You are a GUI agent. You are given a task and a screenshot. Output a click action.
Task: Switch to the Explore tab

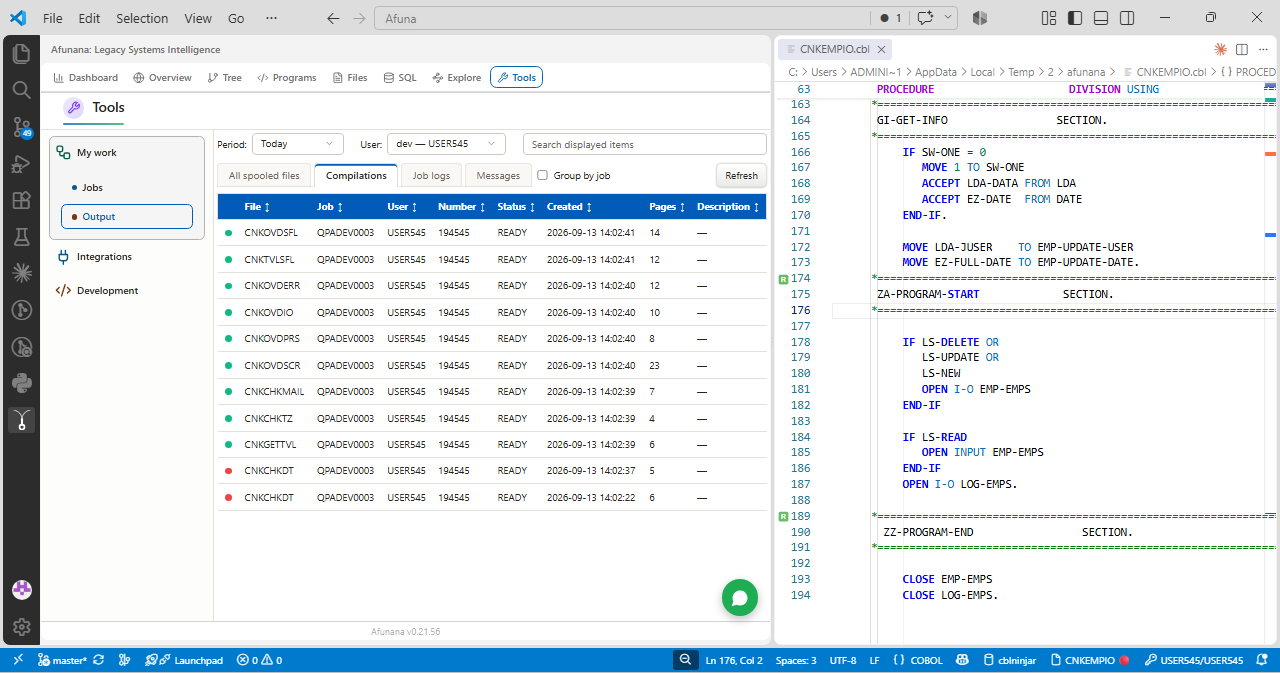(457, 77)
